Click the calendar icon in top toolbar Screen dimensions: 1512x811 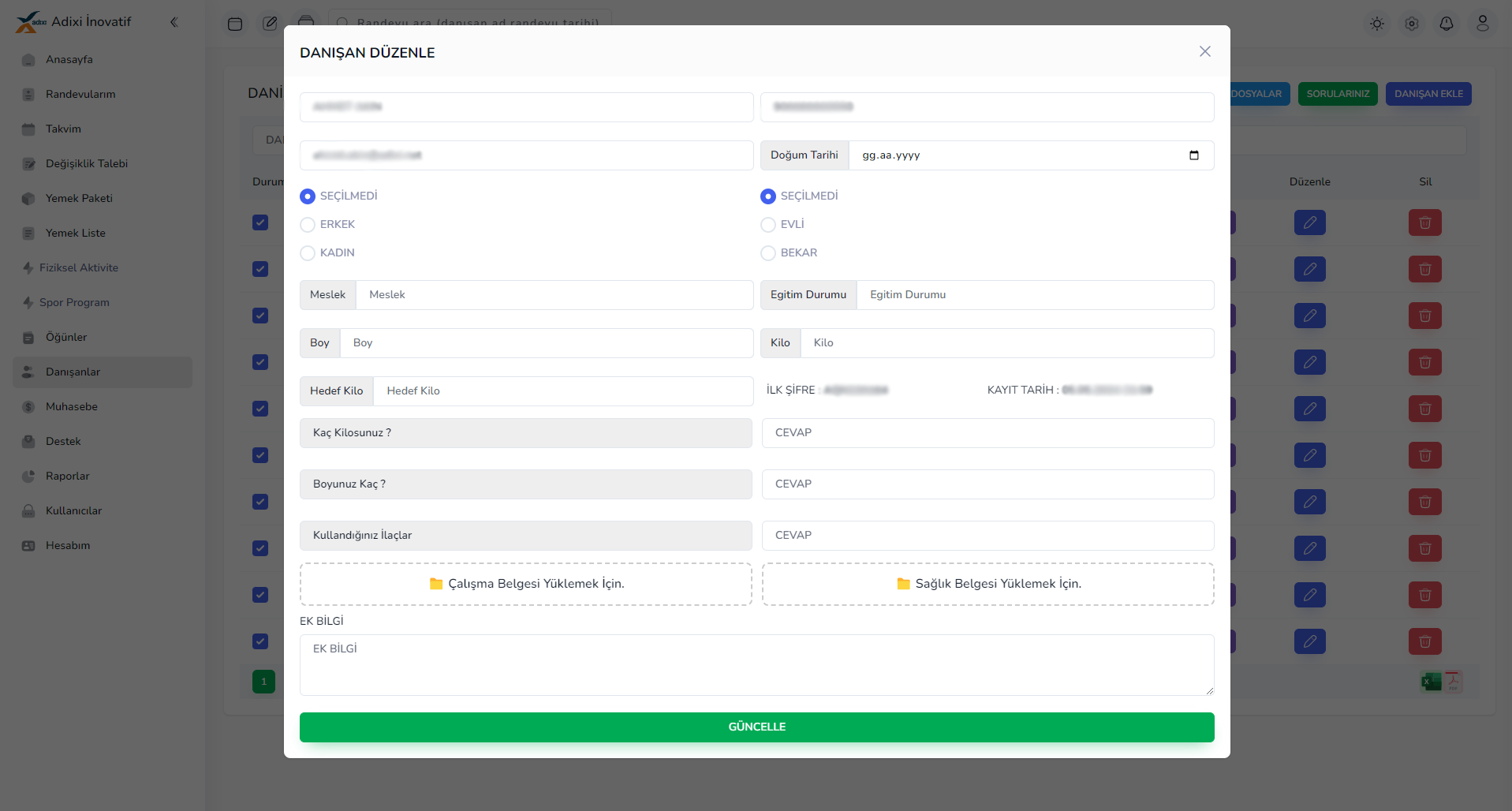click(235, 24)
